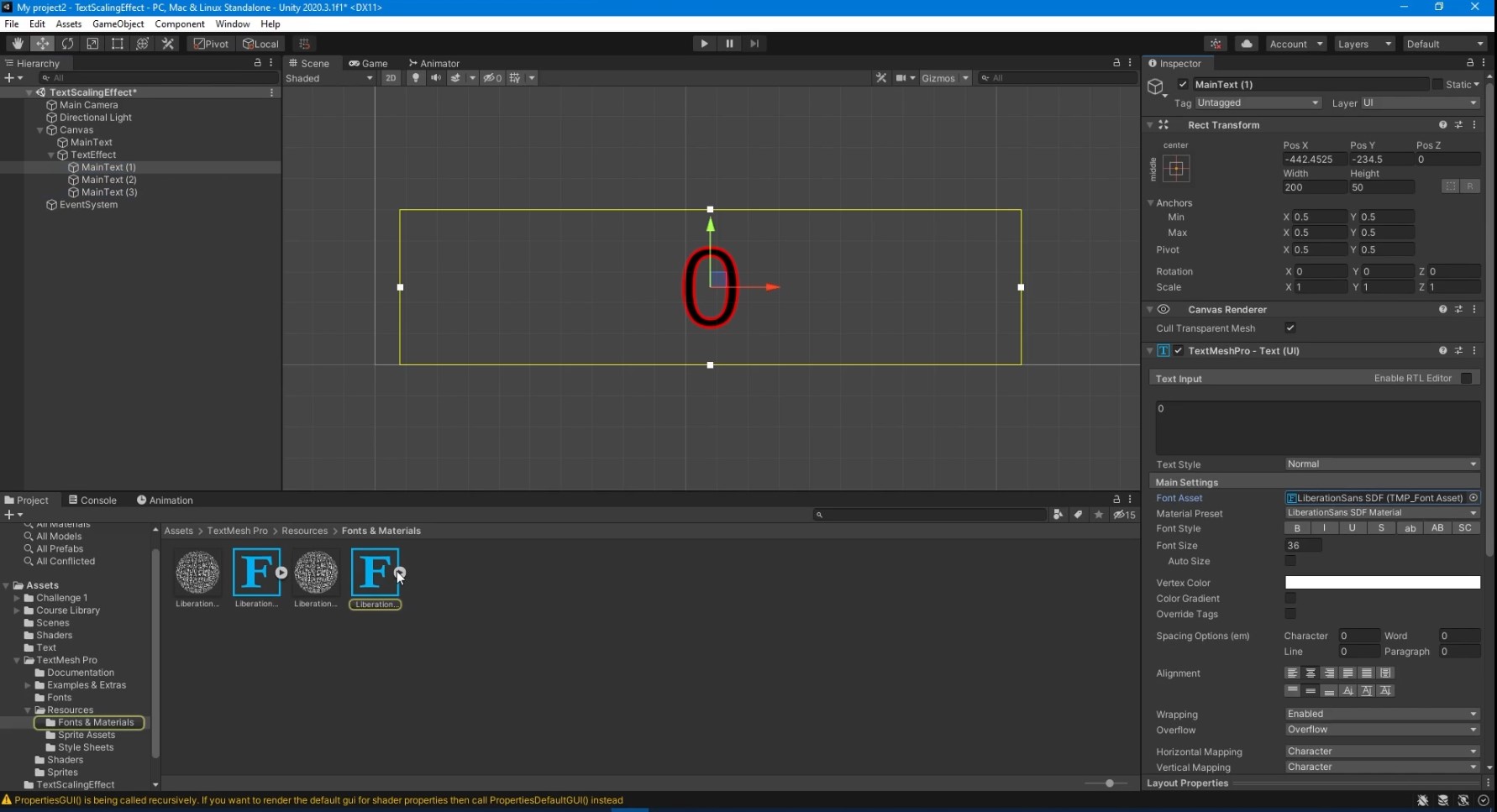Open the GameObject menu
The height and width of the screenshot is (812, 1497).
click(118, 24)
